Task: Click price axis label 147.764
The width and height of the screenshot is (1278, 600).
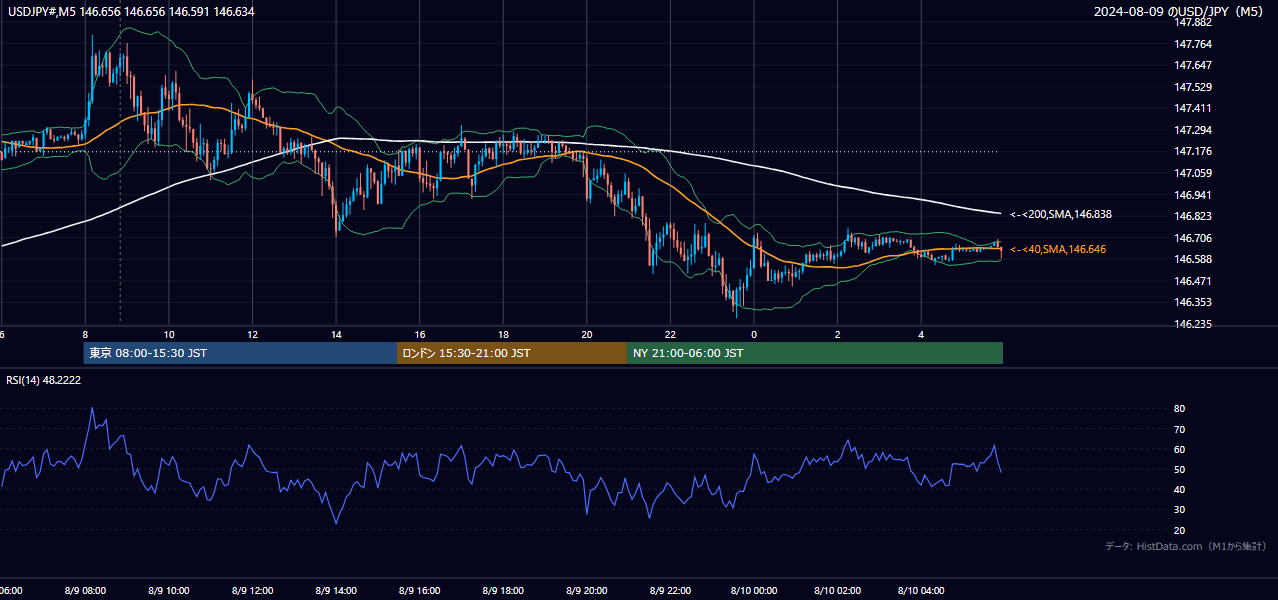Action: 1194,44
